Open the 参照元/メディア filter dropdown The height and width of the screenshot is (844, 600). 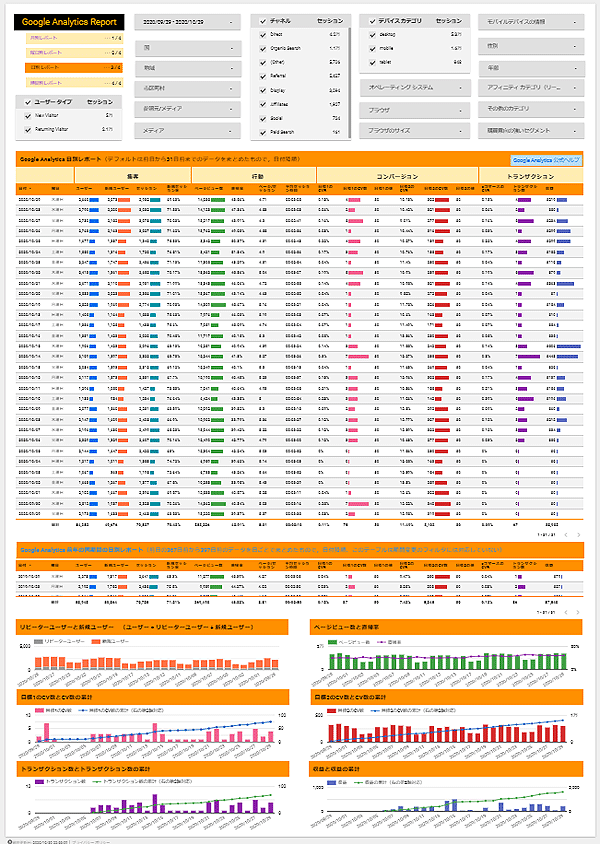[188, 109]
